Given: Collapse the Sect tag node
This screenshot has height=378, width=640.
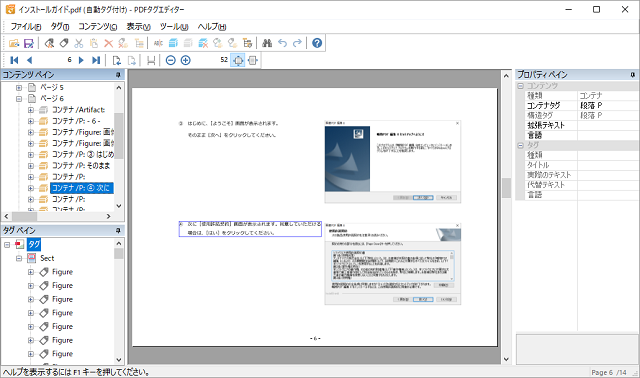Looking at the screenshot, I should (x=19, y=258).
